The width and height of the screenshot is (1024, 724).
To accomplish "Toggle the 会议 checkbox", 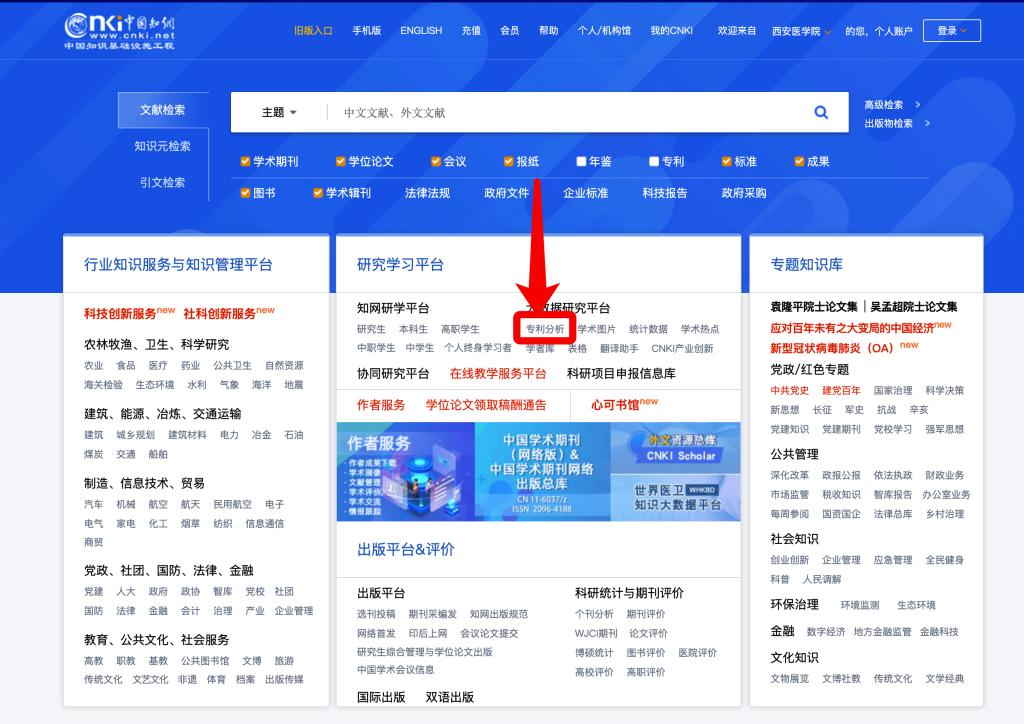I will tap(436, 161).
